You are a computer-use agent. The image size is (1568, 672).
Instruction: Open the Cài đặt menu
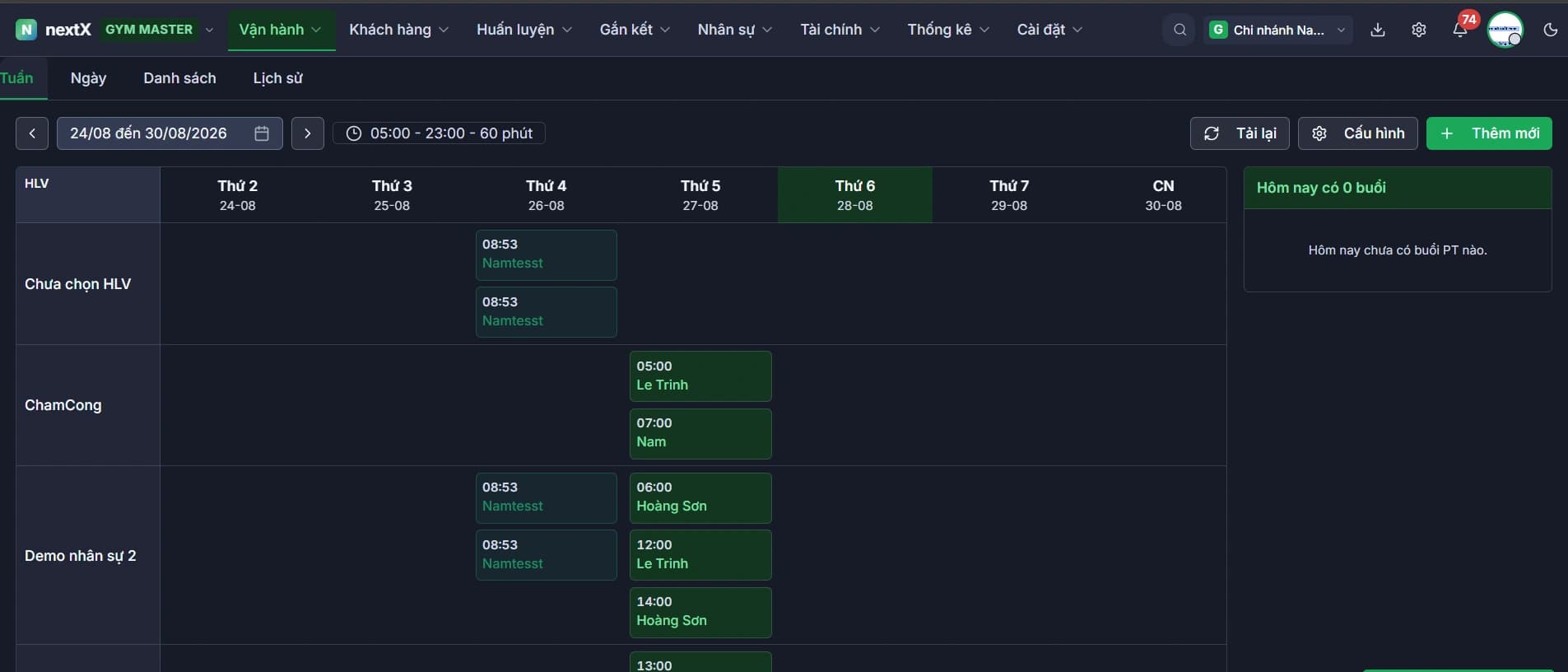1050,30
